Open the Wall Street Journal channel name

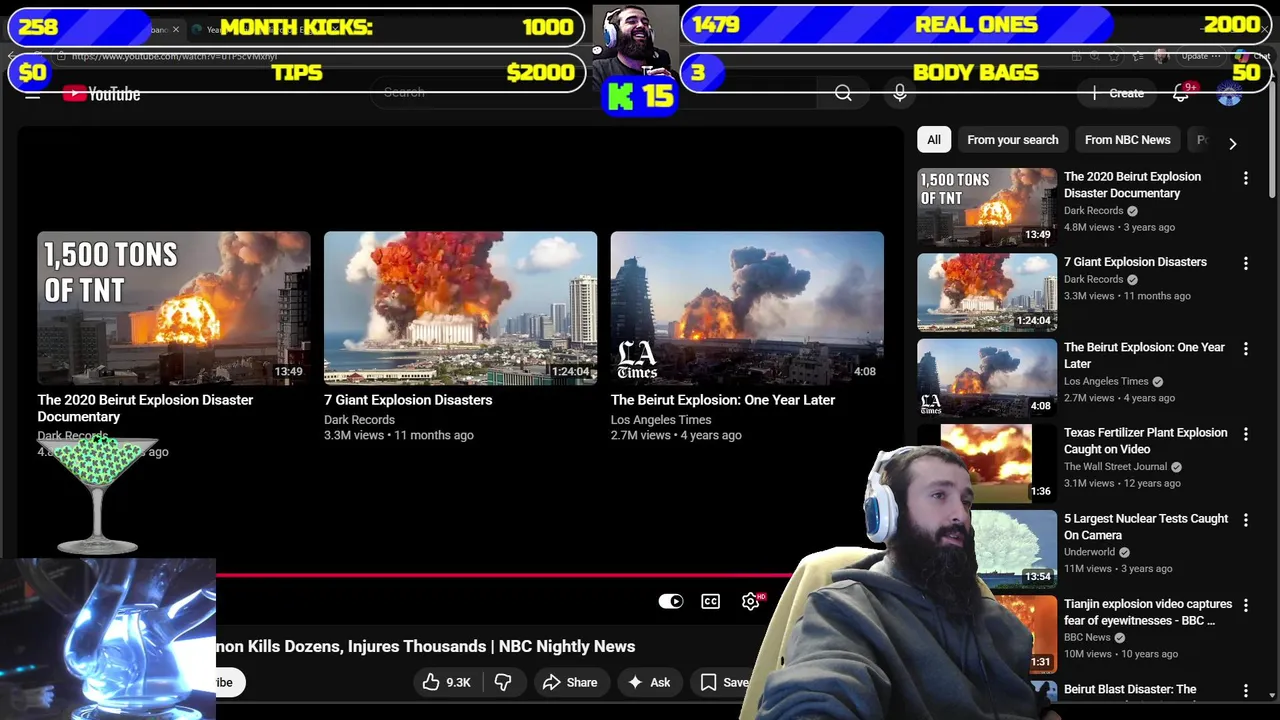pyautogui.click(x=1115, y=467)
